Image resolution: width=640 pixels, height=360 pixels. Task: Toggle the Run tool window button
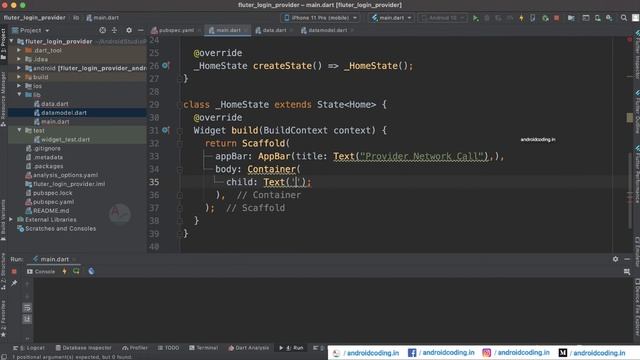point(291,348)
